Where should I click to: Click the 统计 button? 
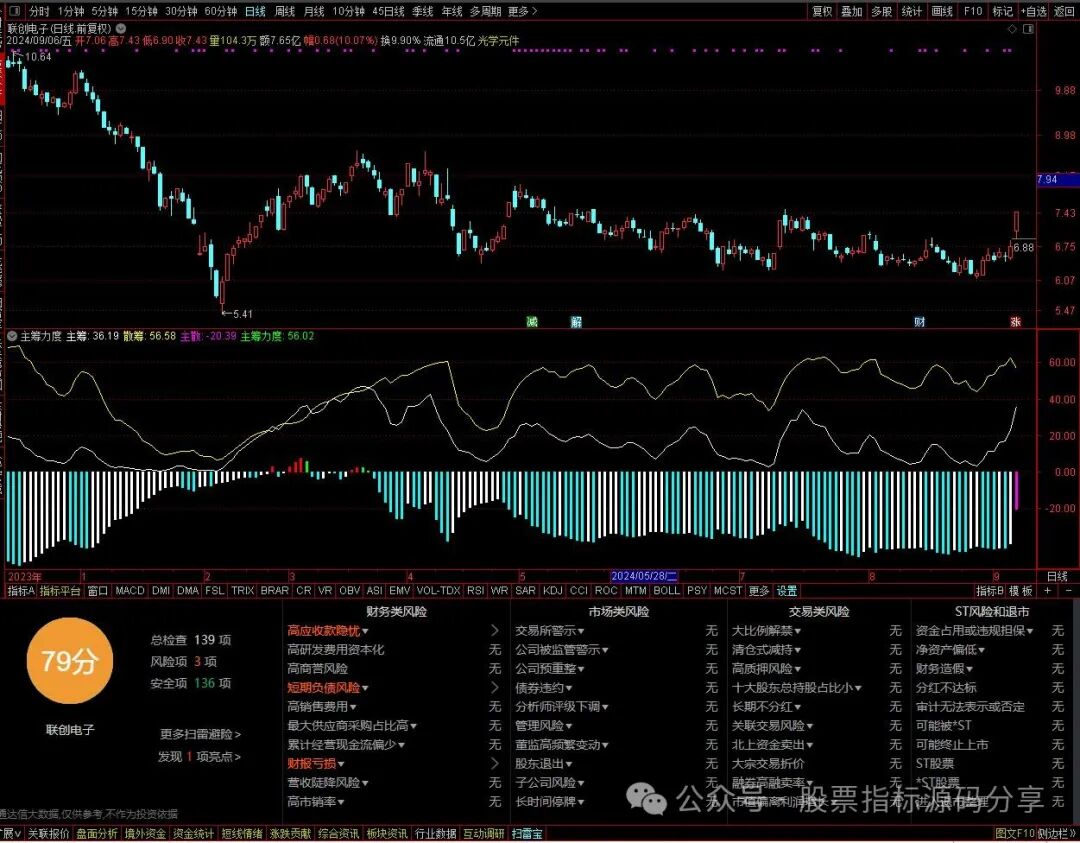click(x=912, y=11)
